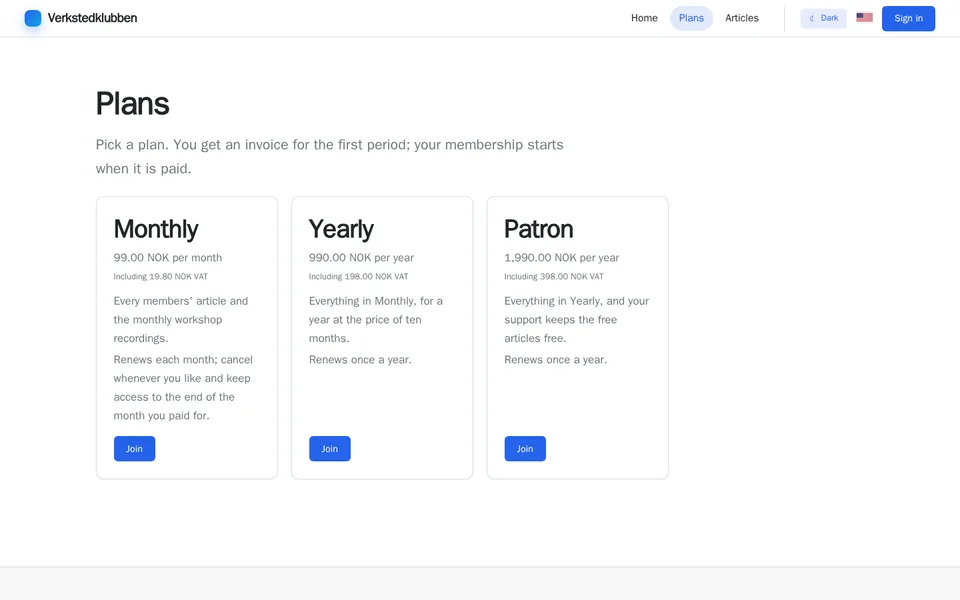Click "Including 19.80 NOK VAT" note
Image resolution: width=960 pixels, height=600 pixels.
[160, 277]
